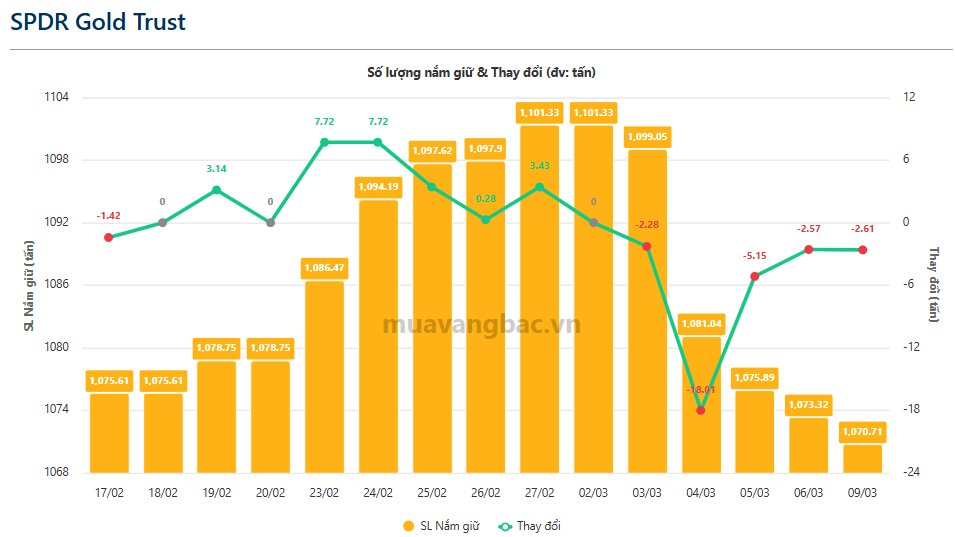Click the green Thay đổi legend marker
This screenshot has height=537, width=955.
coord(506,526)
